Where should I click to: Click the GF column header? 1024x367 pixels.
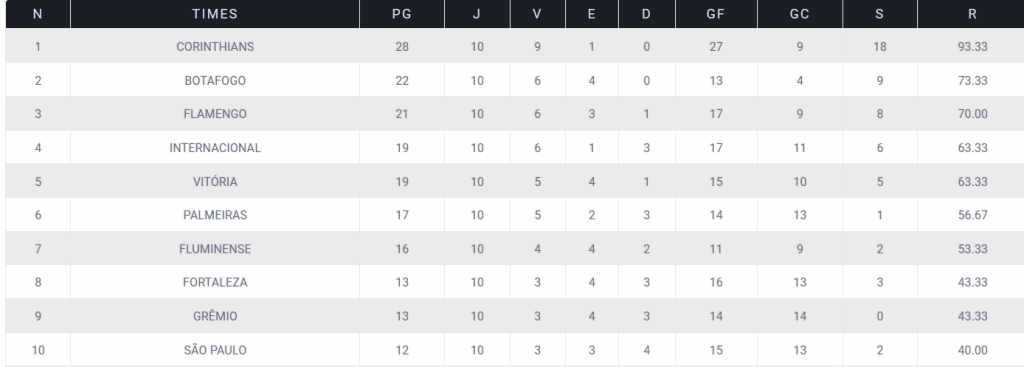click(x=716, y=14)
